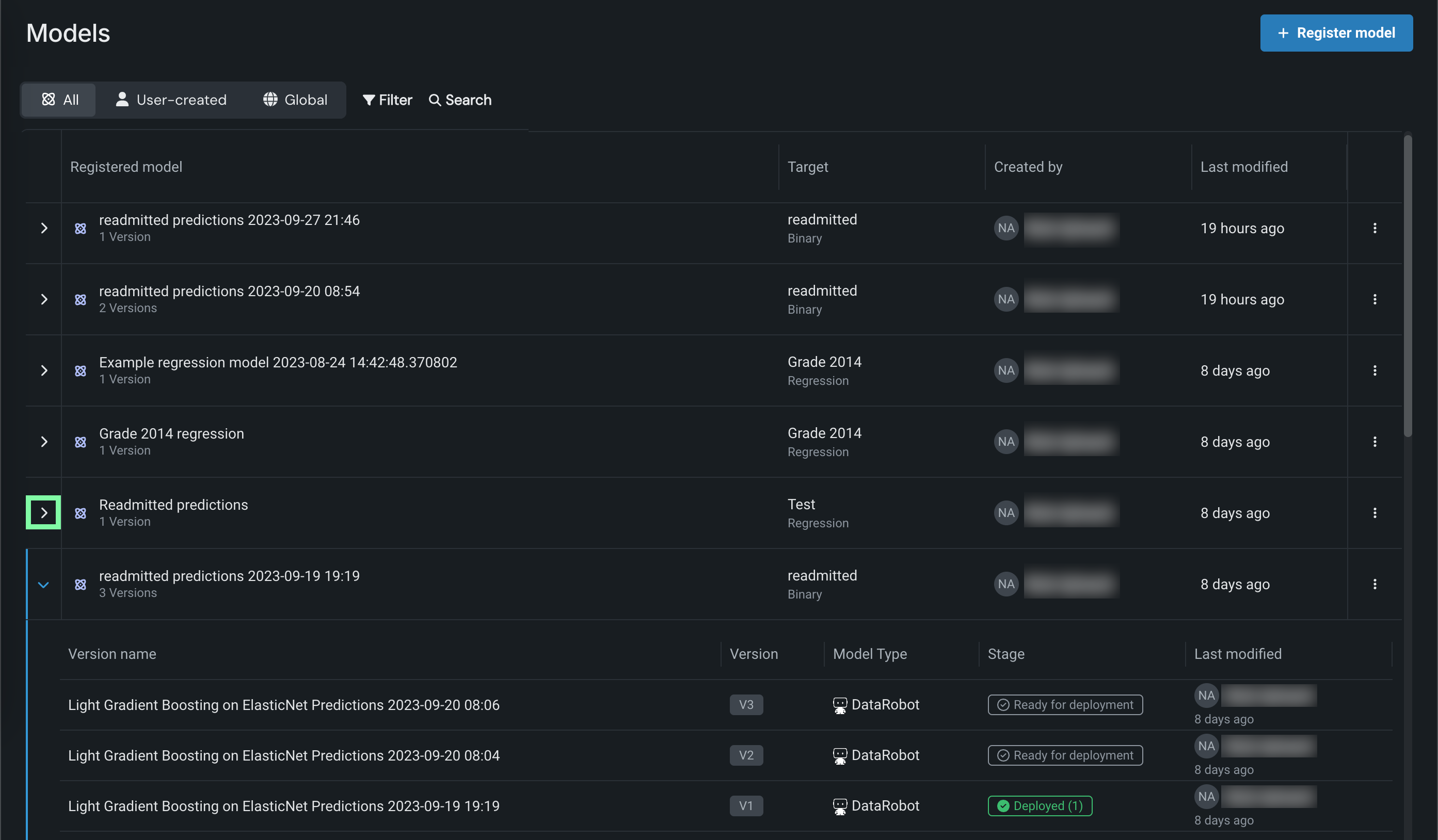This screenshot has width=1438, height=840.
Task: Click the DataRobot robot icon in V3 row
Action: pos(839,705)
